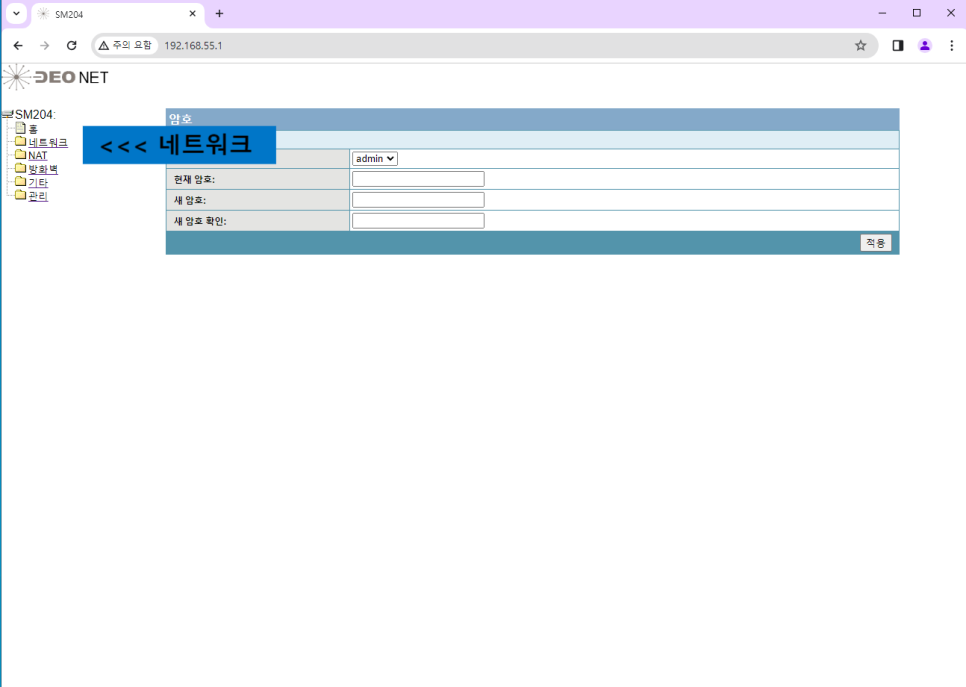Click the 암호 section header text

[x=181, y=119]
